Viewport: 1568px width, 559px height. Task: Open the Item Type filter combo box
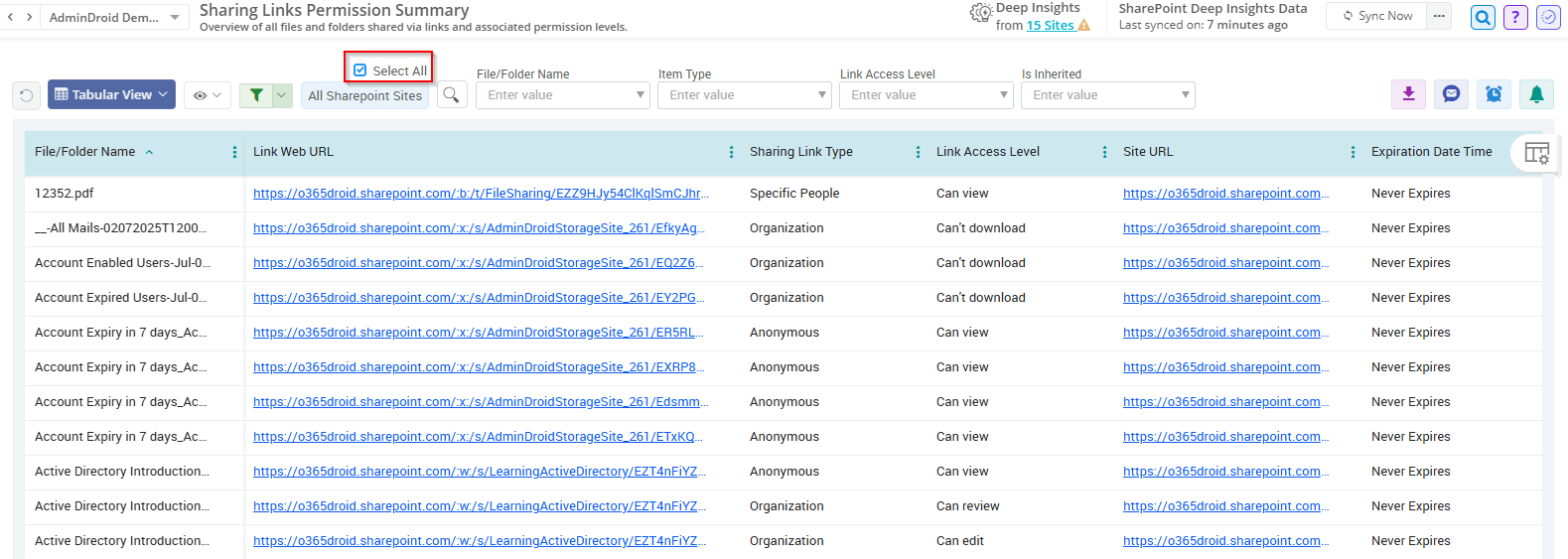point(744,95)
